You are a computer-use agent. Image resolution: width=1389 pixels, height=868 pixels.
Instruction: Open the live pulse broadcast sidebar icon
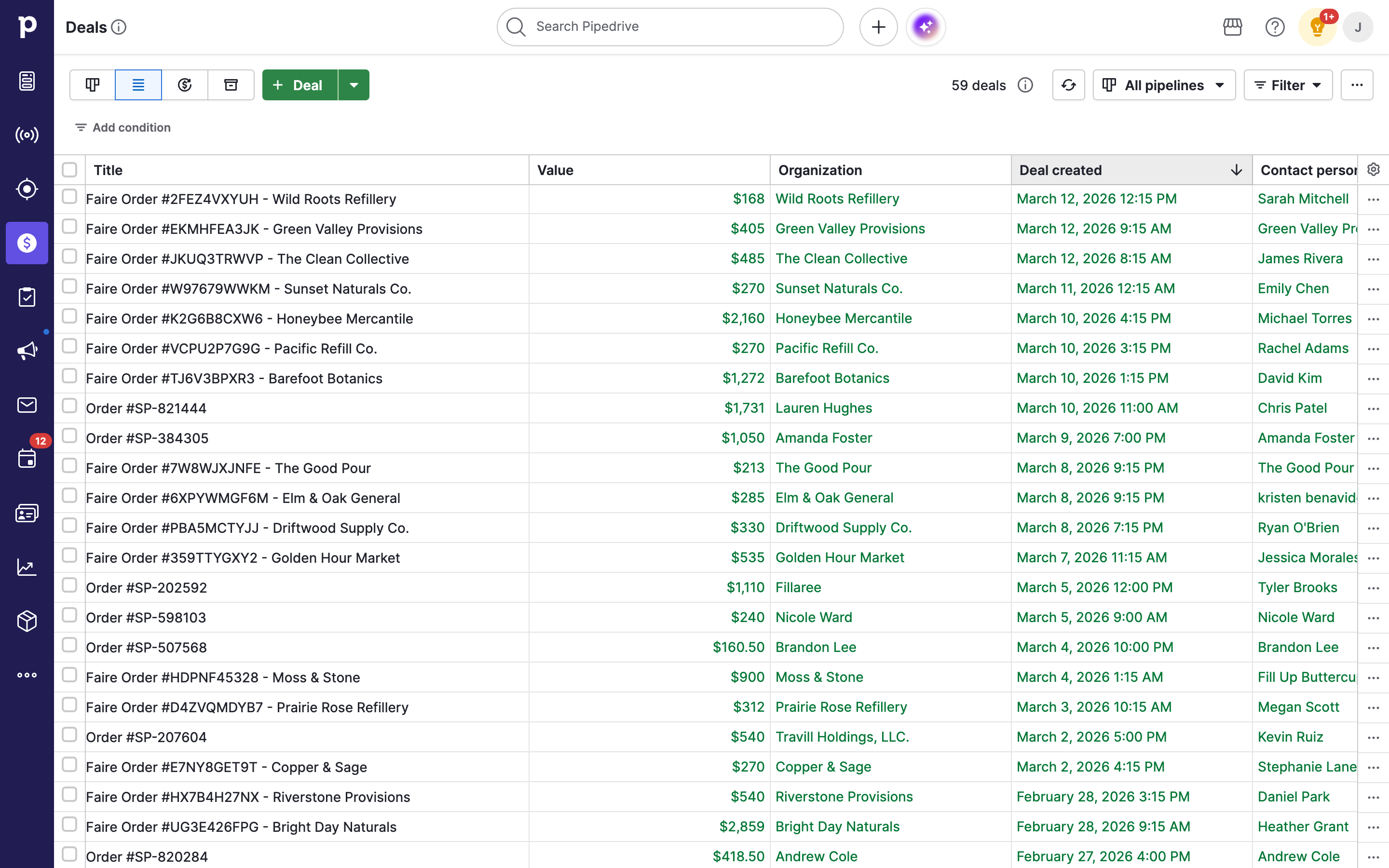(x=27, y=135)
